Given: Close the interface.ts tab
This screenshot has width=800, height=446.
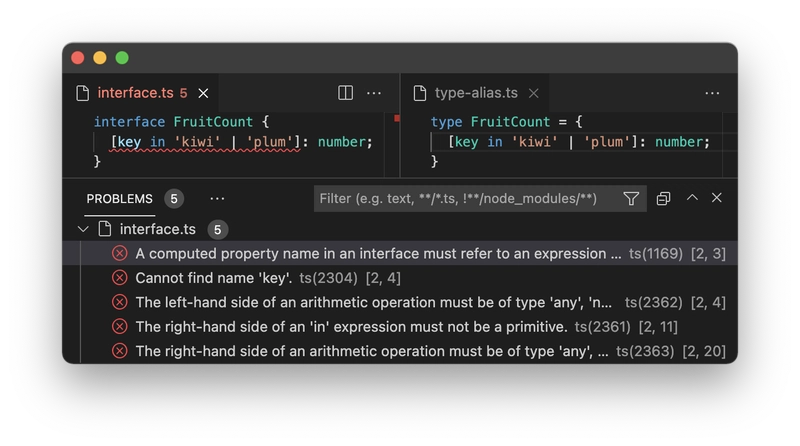Looking at the screenshot, I should click(203, 93).
